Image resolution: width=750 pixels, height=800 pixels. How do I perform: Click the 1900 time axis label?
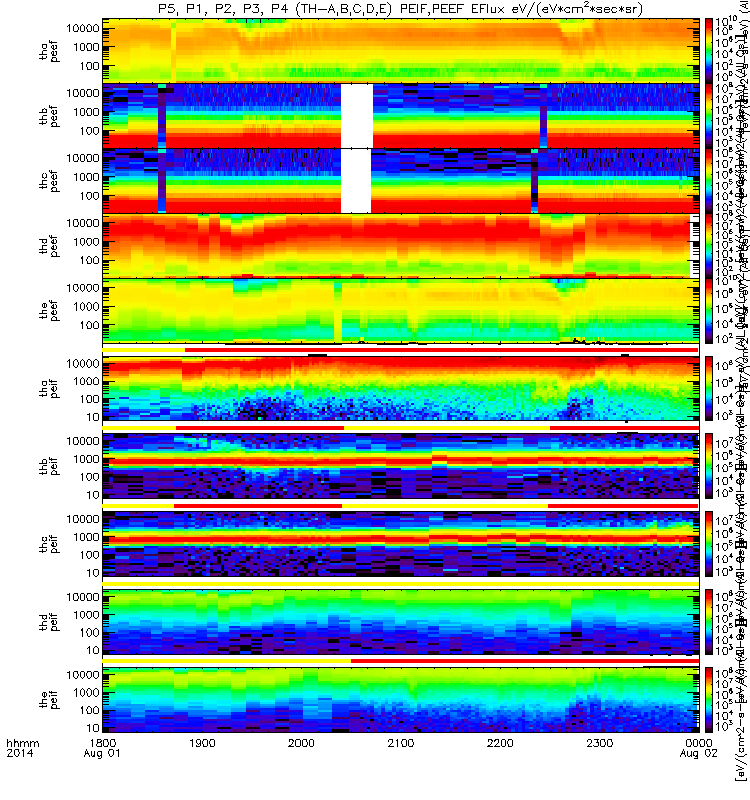click(202, 743)
